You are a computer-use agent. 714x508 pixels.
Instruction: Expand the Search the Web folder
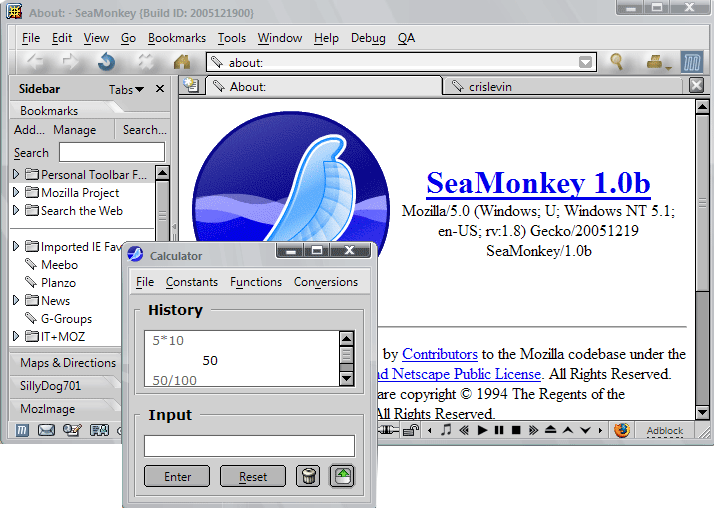pos(16,210)
